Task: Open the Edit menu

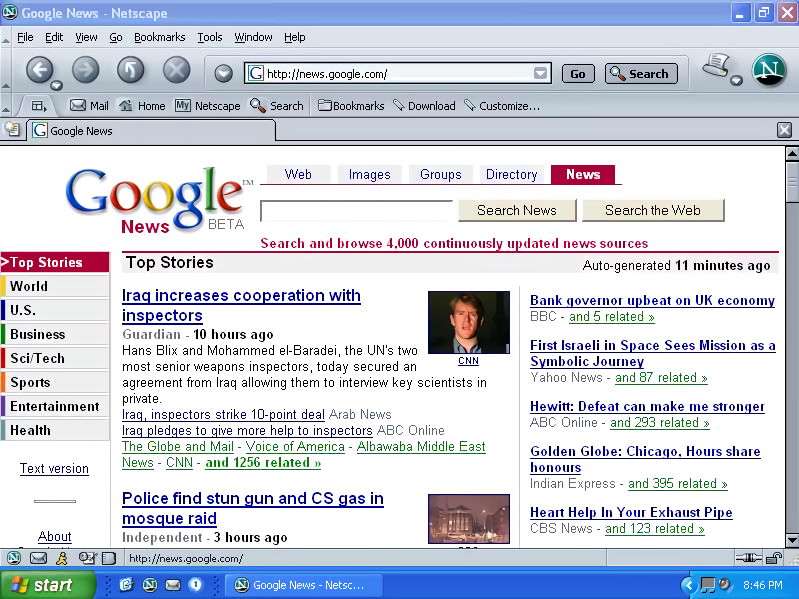Action: (x=54, y=37)
